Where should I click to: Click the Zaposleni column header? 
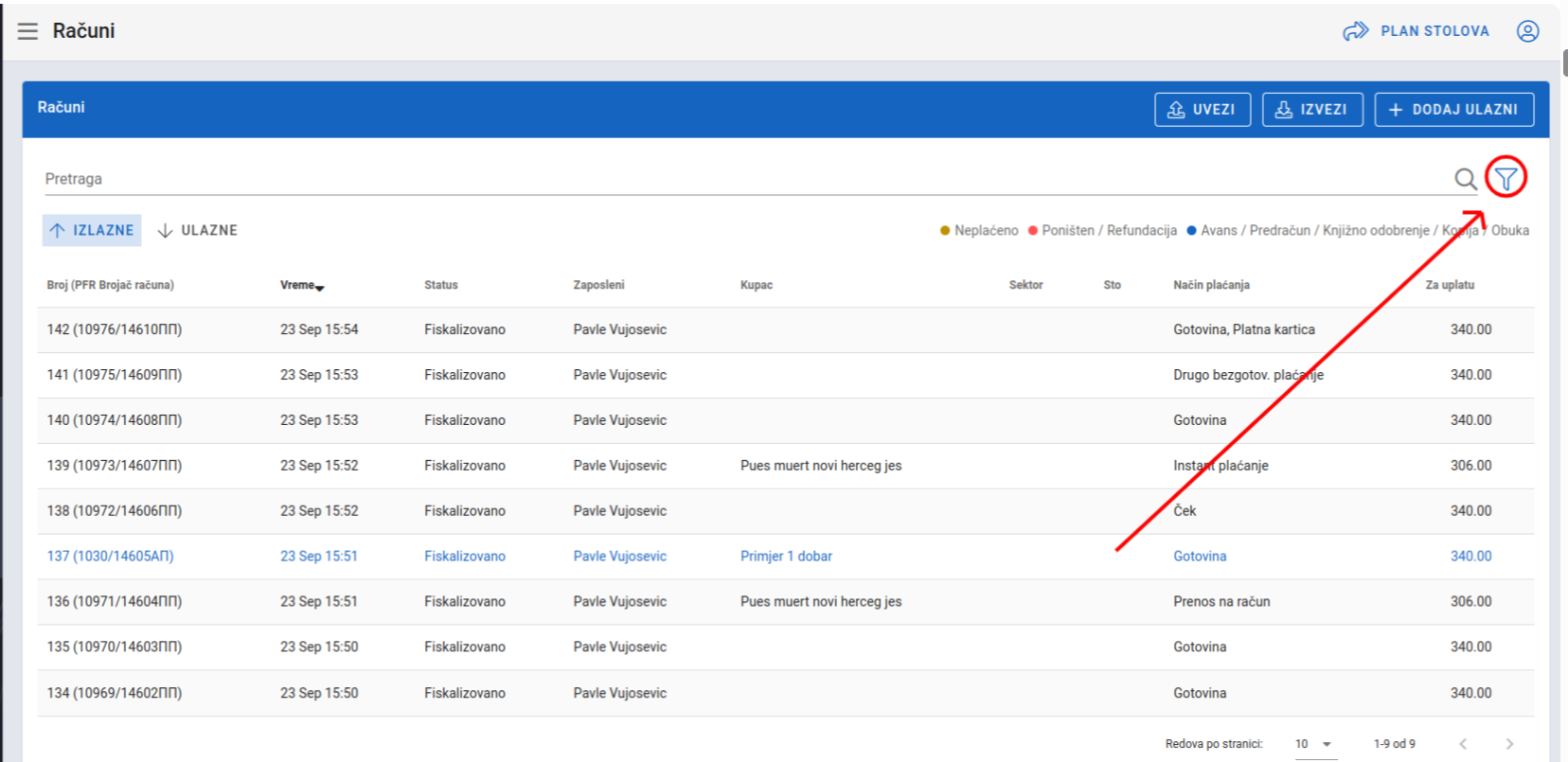coord(598,285)
